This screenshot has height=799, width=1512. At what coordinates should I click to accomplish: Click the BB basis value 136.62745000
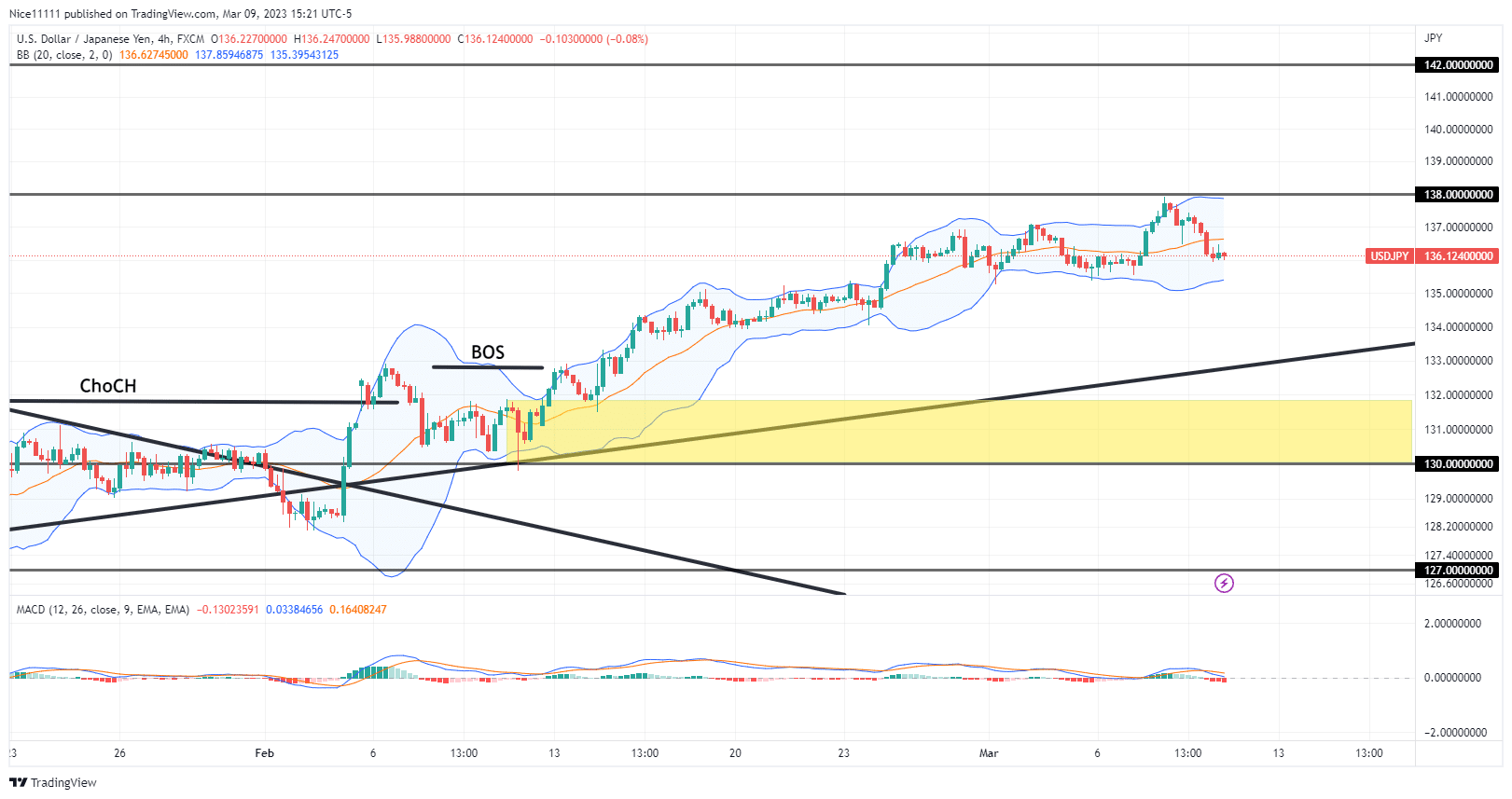(x=154, y=55)
